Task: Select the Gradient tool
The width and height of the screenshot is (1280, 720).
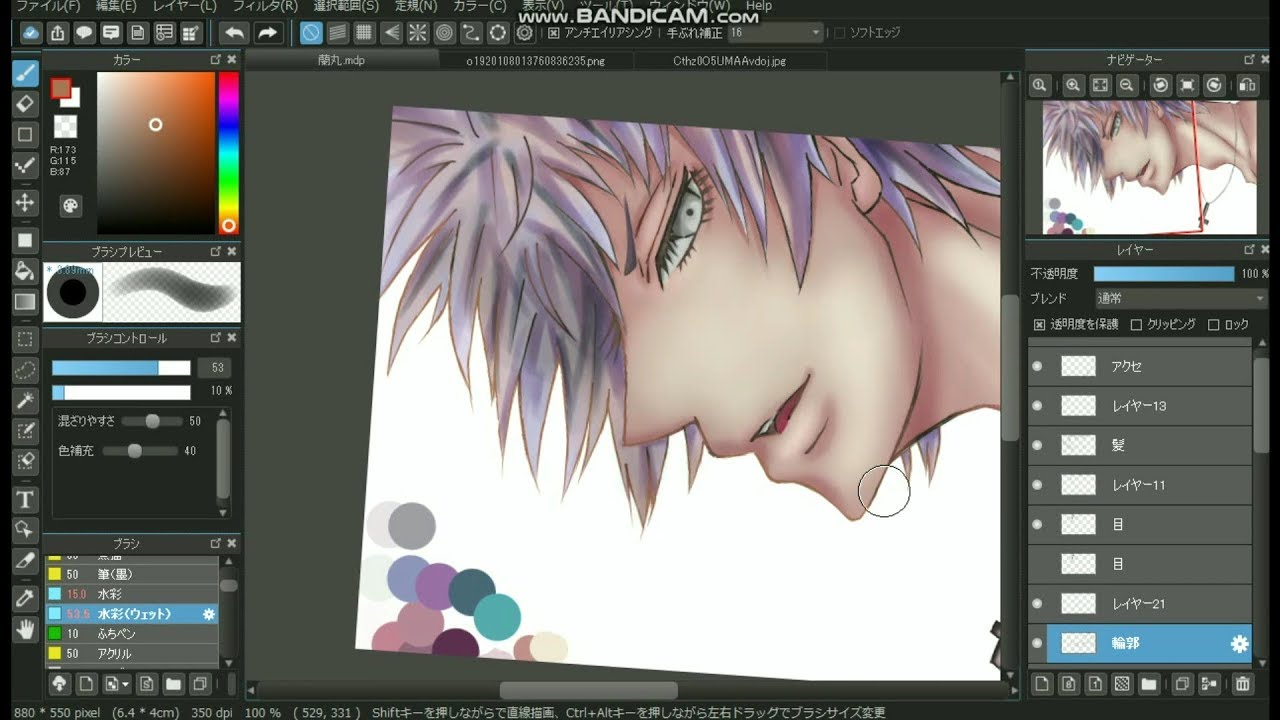Action: (x=26, y=301)
